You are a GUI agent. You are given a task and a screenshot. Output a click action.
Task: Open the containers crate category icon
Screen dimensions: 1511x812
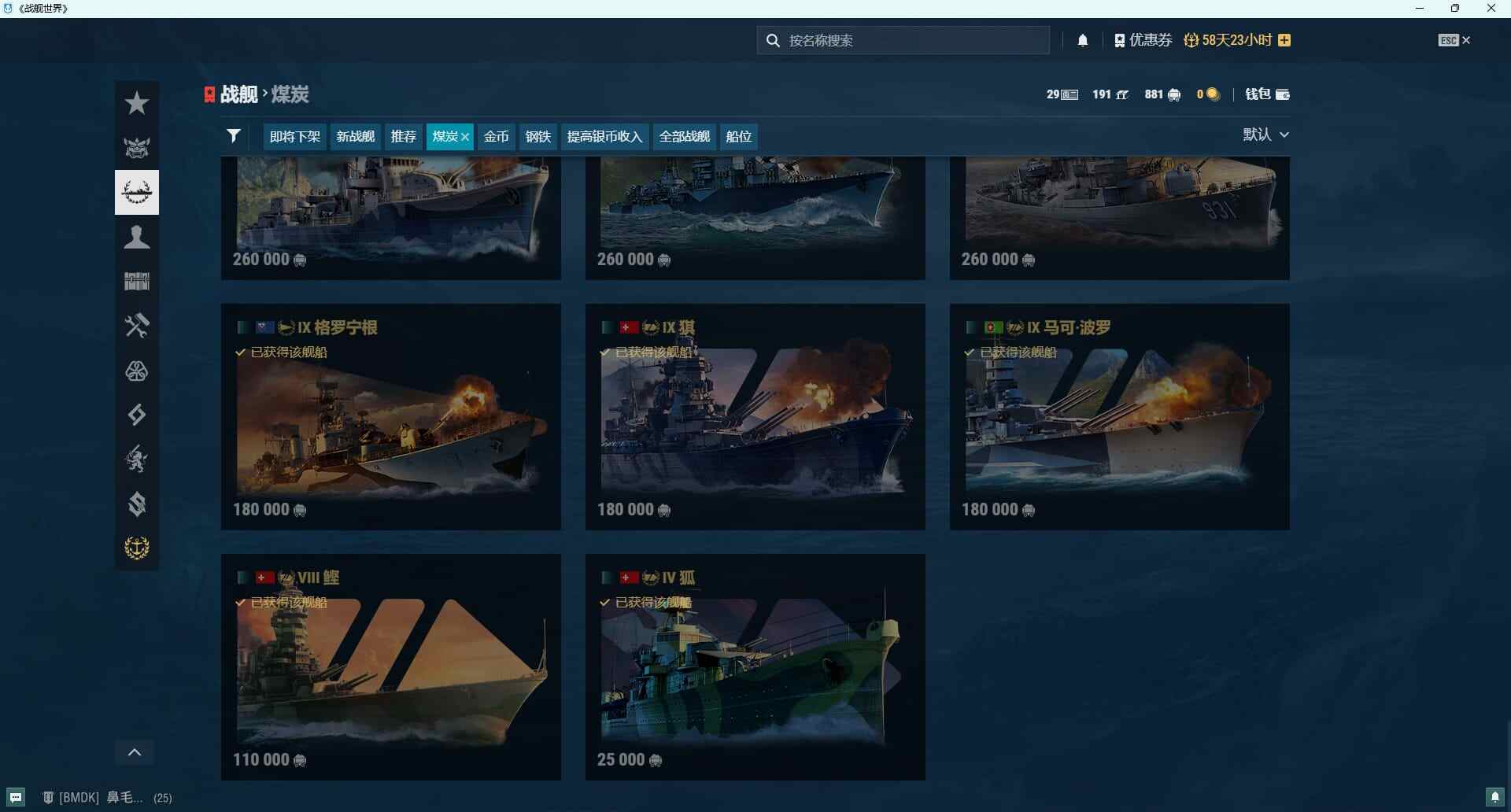point(137,281)
